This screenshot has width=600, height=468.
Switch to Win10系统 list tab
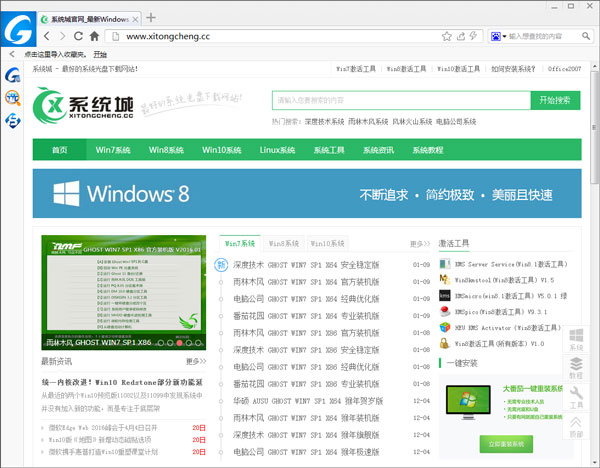click(x=328, y=243)
